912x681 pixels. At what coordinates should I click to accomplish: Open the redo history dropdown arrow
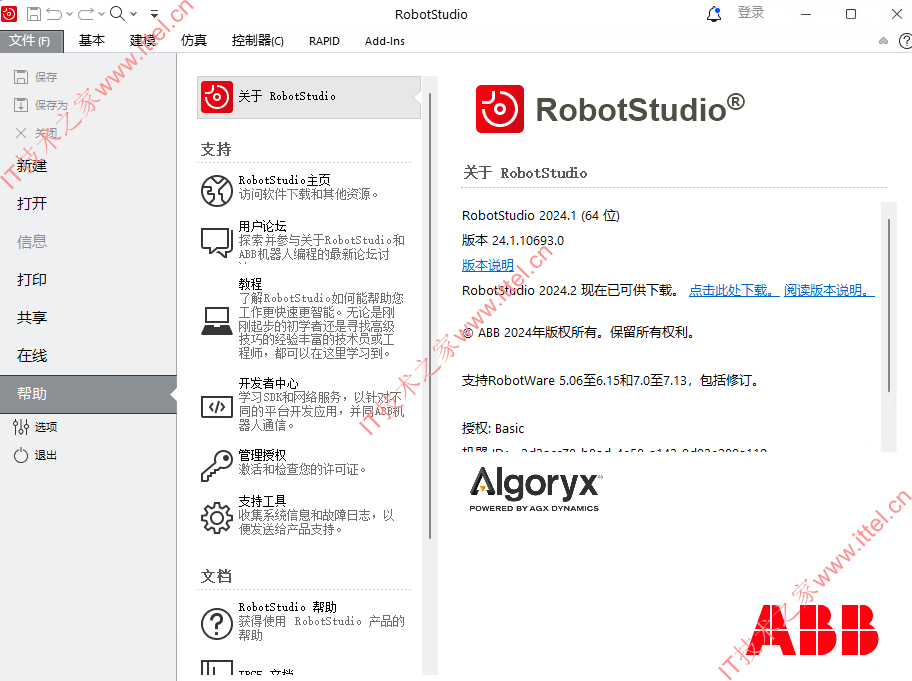[101, 14]
